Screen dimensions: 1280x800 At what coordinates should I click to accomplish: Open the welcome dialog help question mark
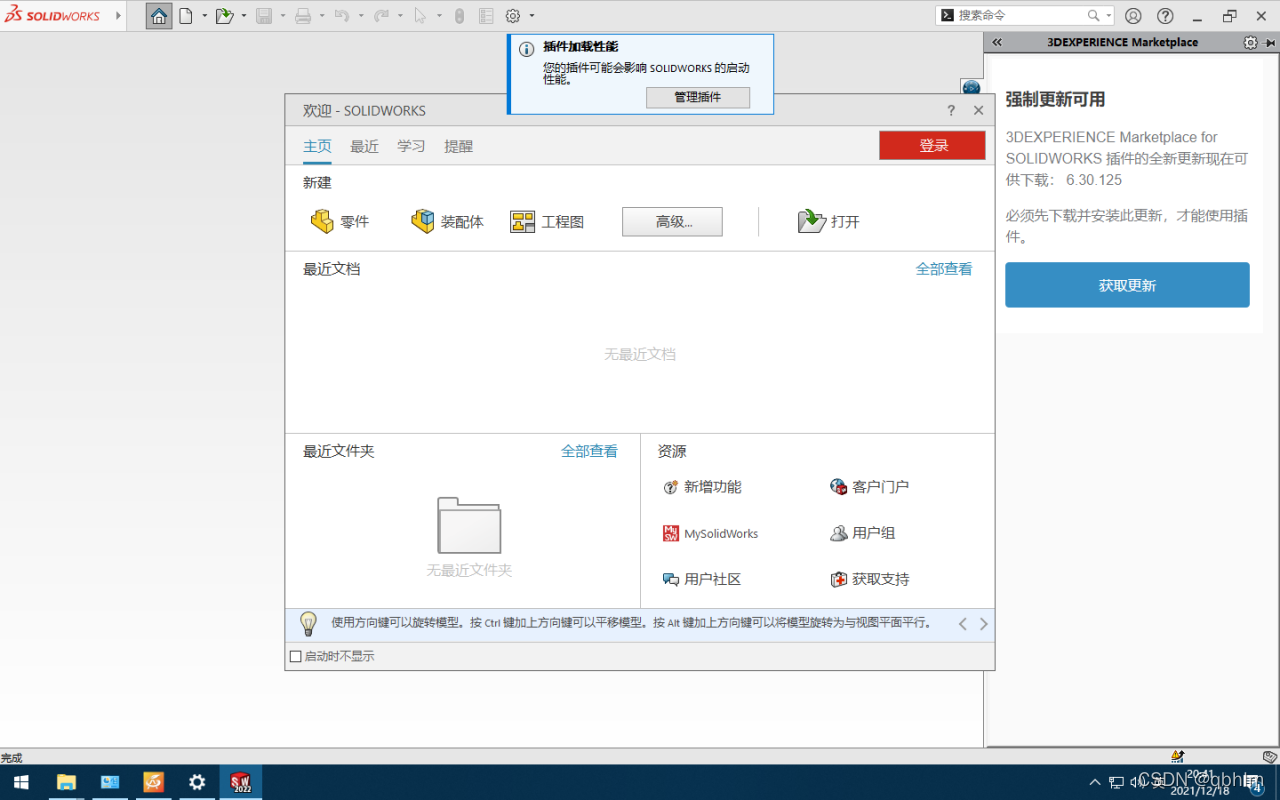(951, 111)
